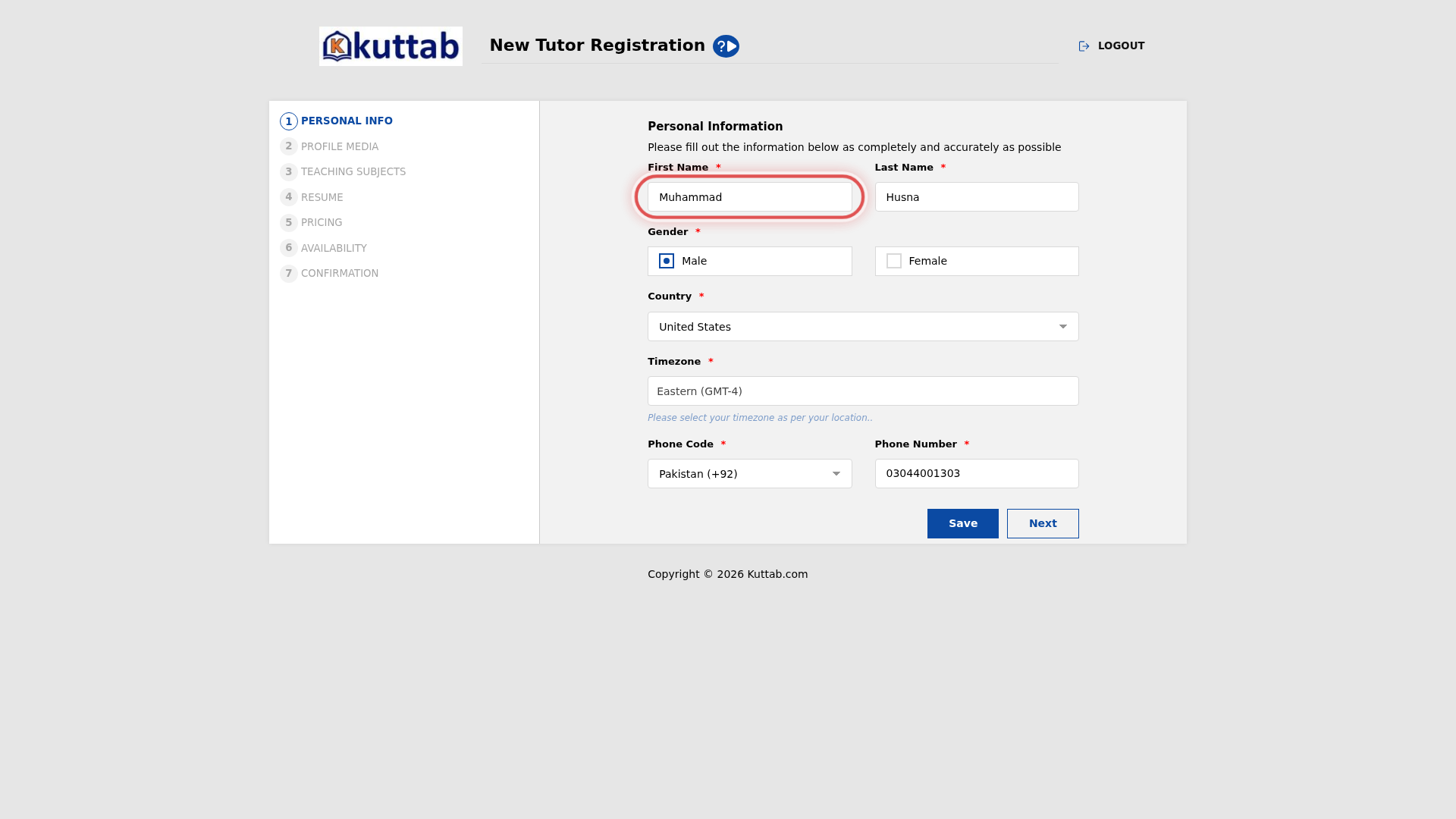Screen dimensions: 1456x819
Task: Click step 2 number badge
Action: tap(289, 146)
